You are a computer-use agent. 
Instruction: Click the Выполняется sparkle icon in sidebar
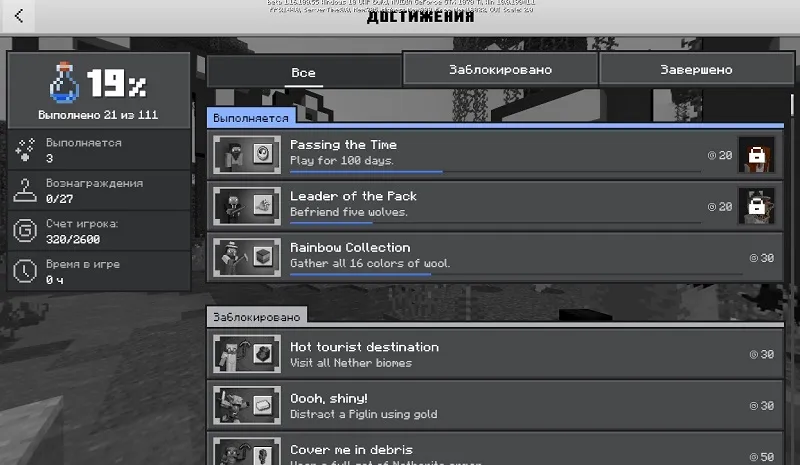click(27, 150)
